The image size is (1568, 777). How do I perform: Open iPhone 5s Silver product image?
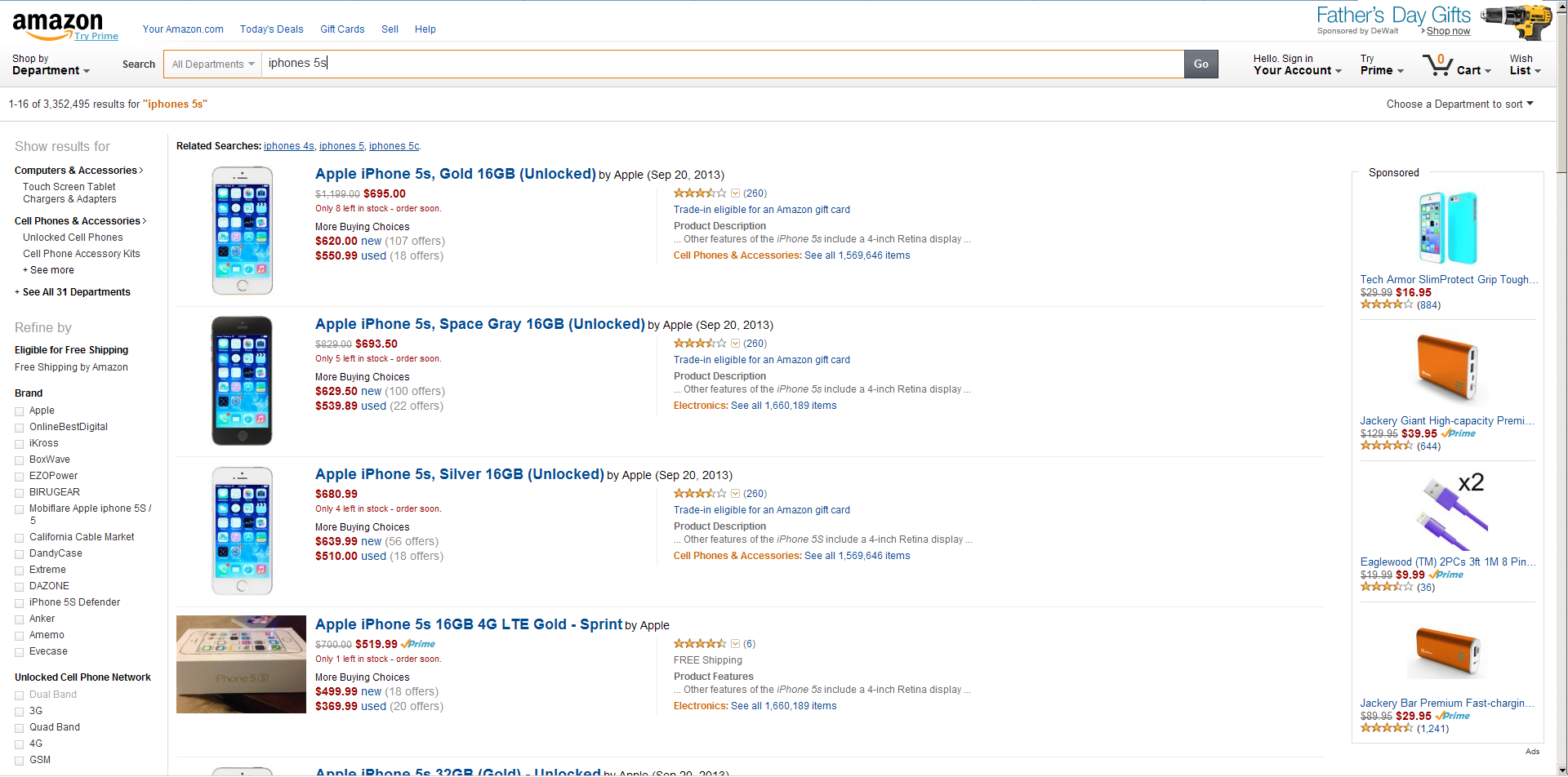pyautogui.click(x=242, y=531)
